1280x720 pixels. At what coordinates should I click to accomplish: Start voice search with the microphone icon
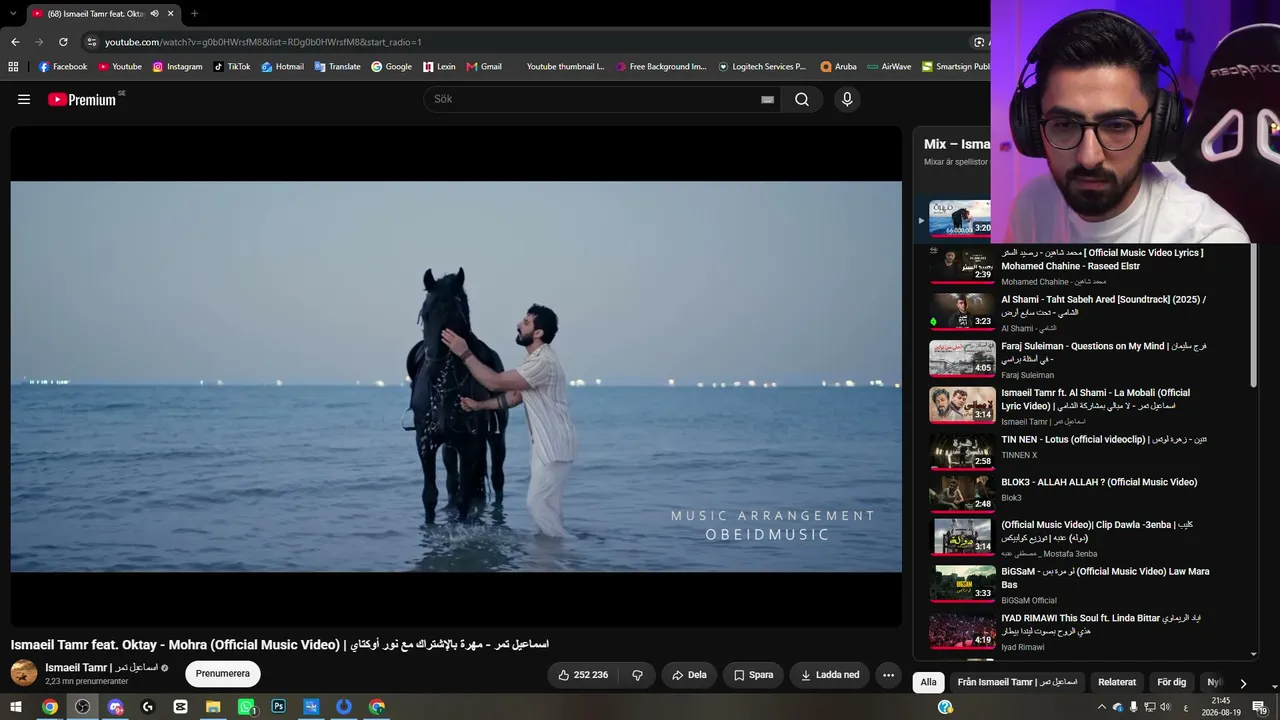click(x=847, y=99)
